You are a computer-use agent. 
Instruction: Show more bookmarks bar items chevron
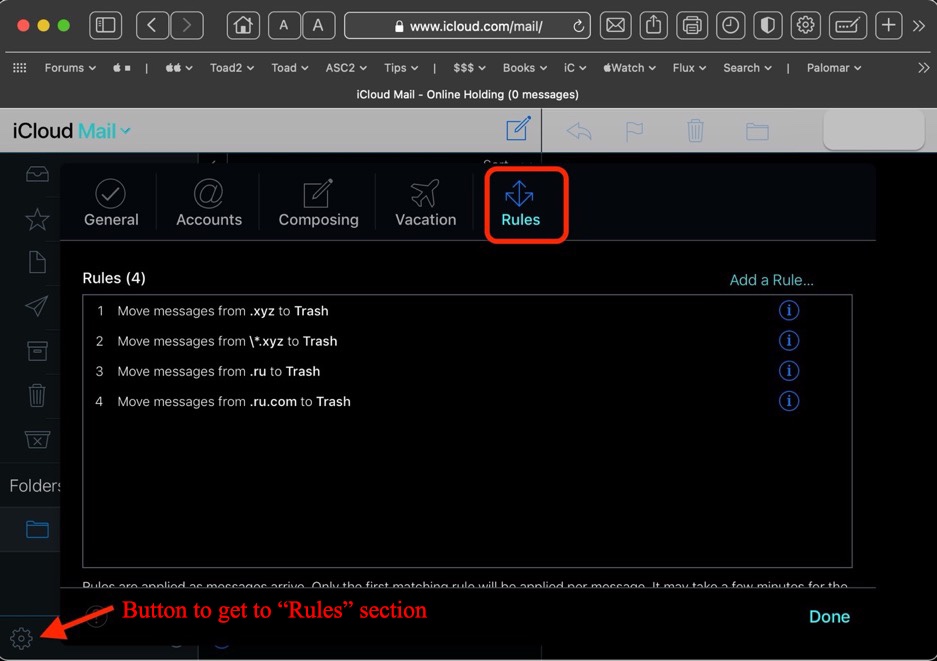pos(923,68)
